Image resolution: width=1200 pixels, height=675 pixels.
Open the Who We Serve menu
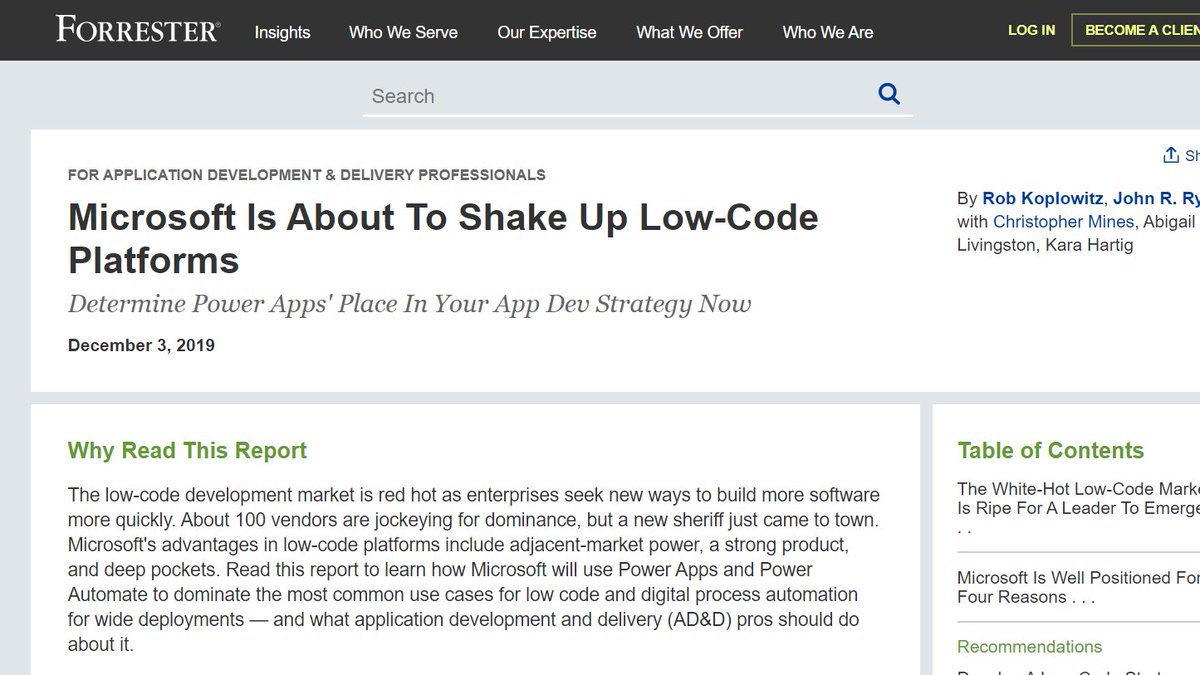(x=403, y=32)
